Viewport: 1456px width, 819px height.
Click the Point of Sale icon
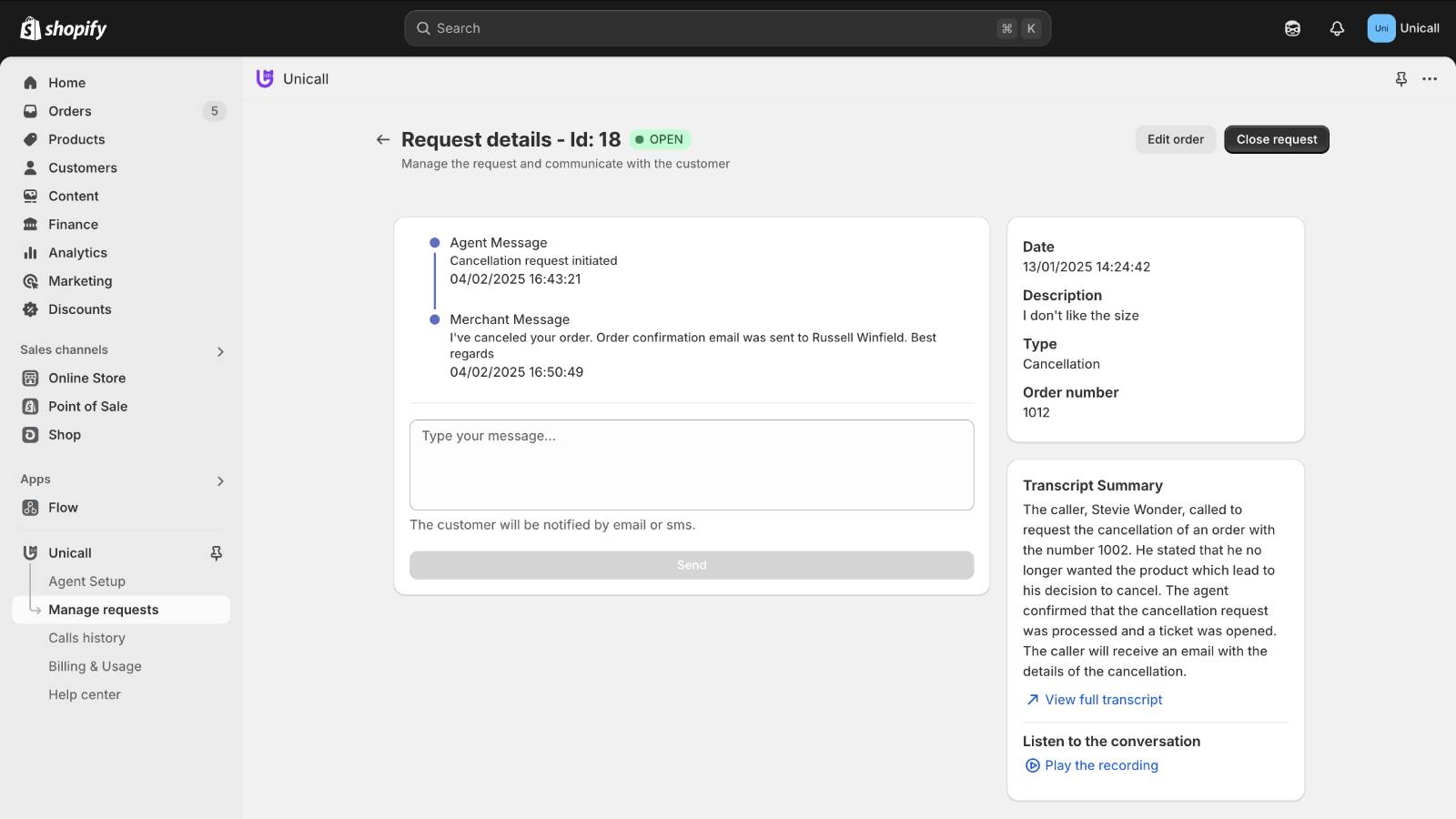click(30, 406)
